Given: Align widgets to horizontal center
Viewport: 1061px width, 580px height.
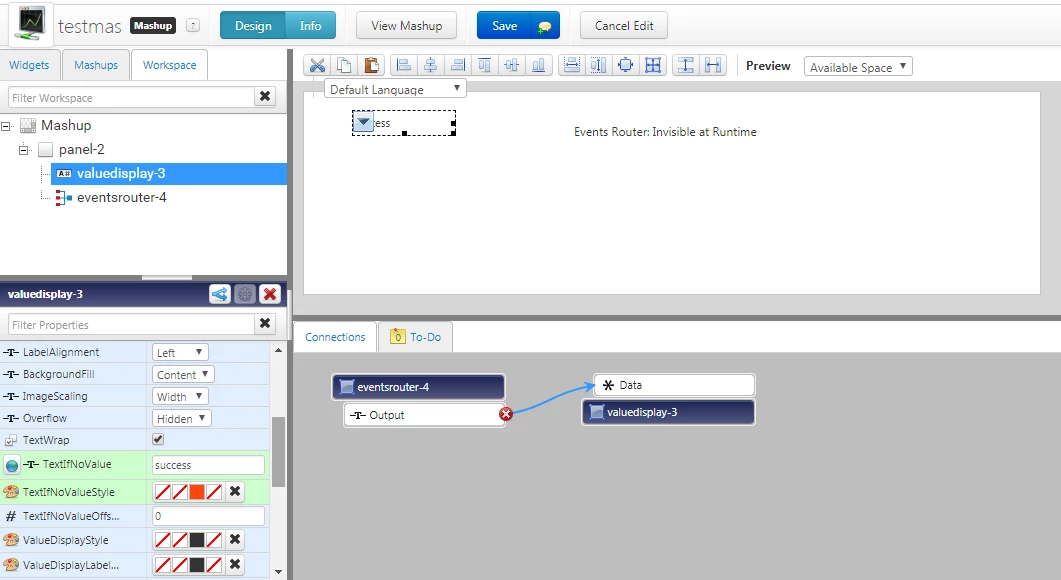Looking at the screenshot, I should (430, 66).
